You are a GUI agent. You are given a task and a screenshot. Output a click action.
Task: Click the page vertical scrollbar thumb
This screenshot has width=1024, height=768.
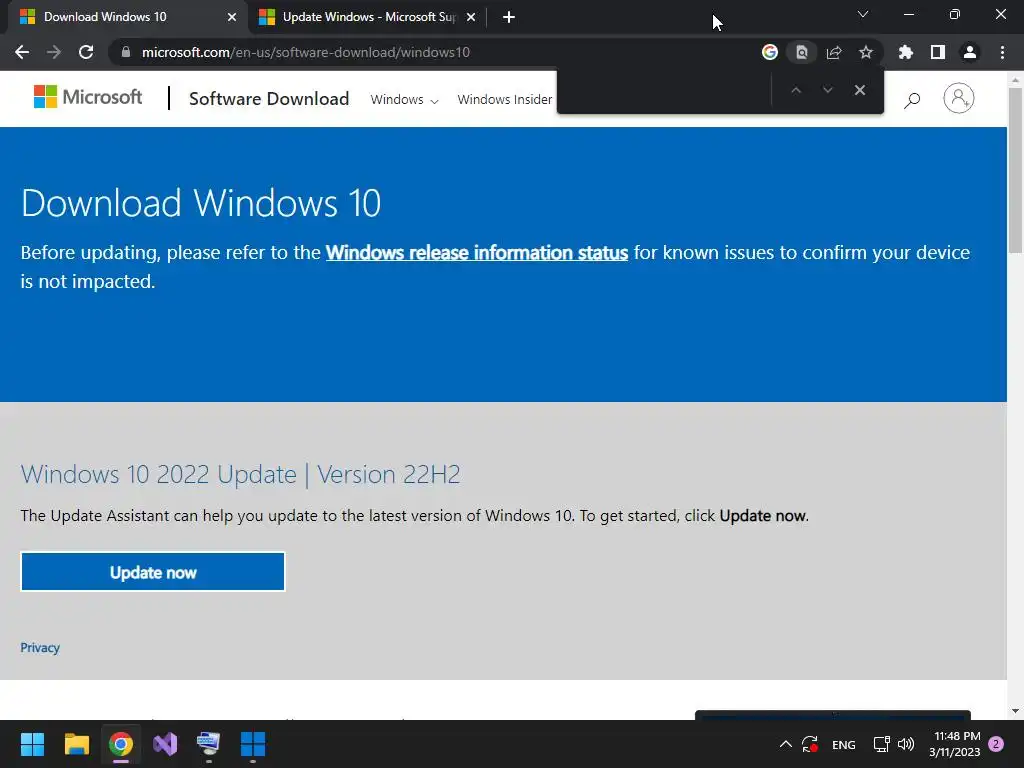point(1016,170)
